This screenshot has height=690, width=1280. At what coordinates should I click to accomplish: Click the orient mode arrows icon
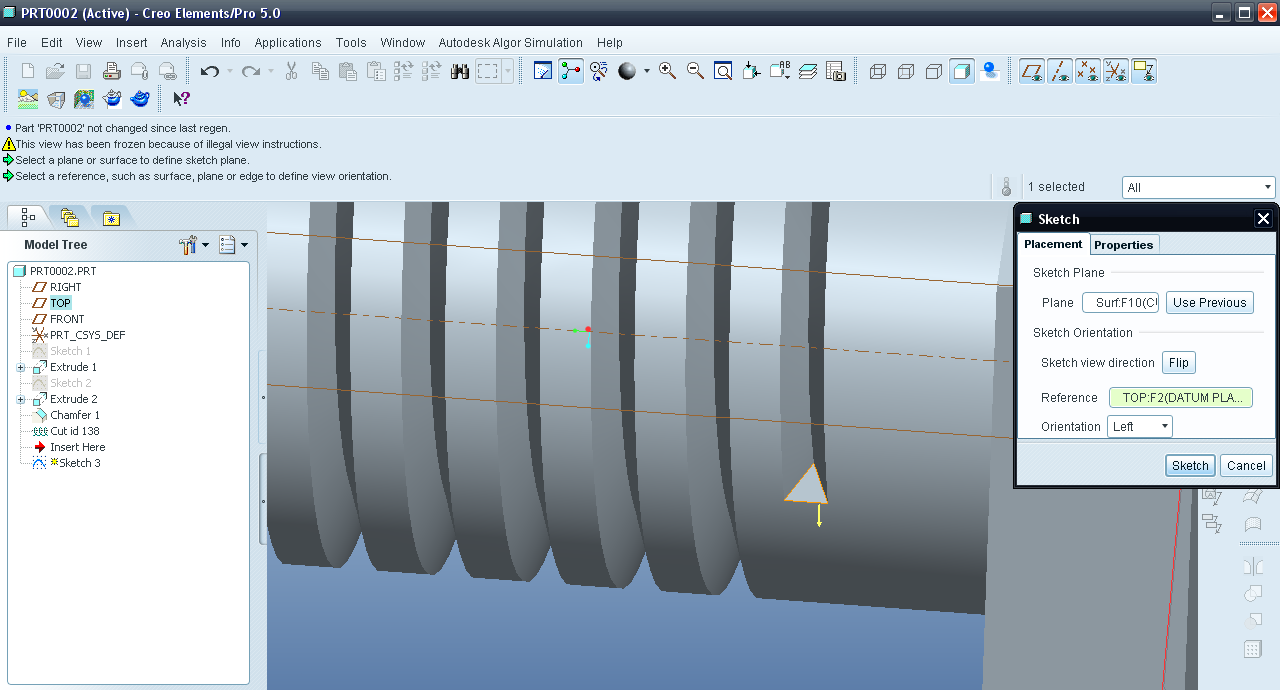pos(599,71)
